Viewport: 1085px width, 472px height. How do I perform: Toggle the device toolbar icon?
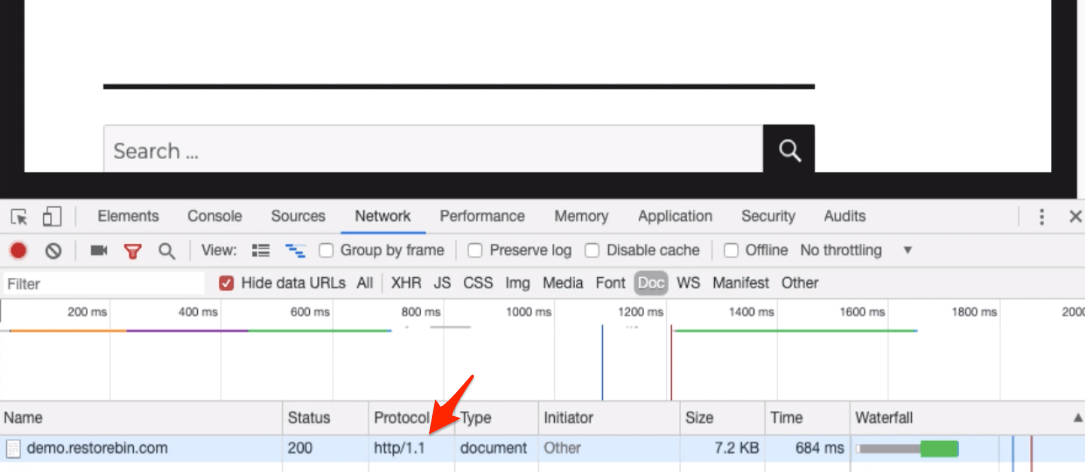[x=52, y=217]
